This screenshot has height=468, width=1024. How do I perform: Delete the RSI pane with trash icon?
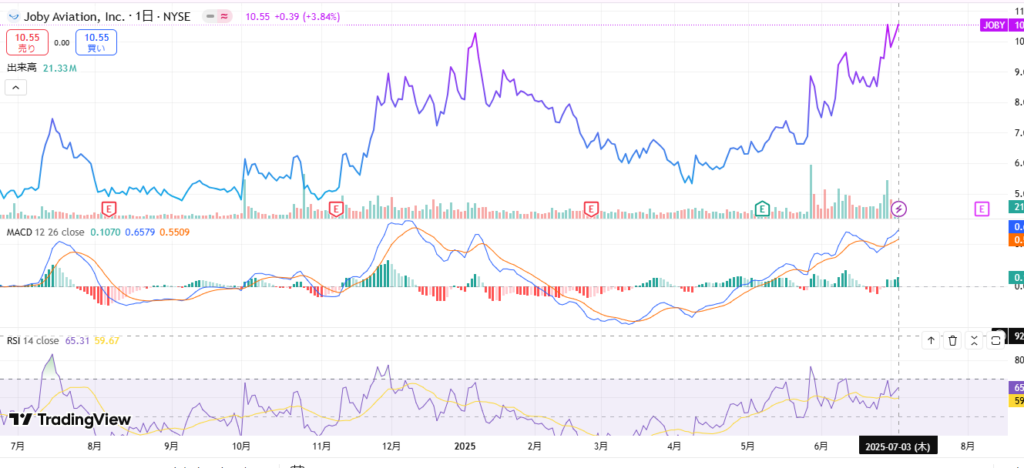(x=953, y=340)
